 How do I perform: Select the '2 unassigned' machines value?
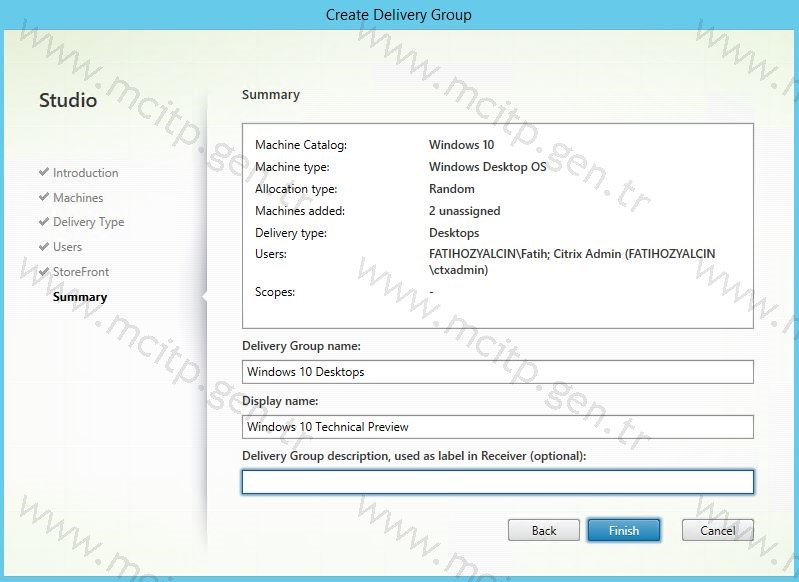point(465,211)
